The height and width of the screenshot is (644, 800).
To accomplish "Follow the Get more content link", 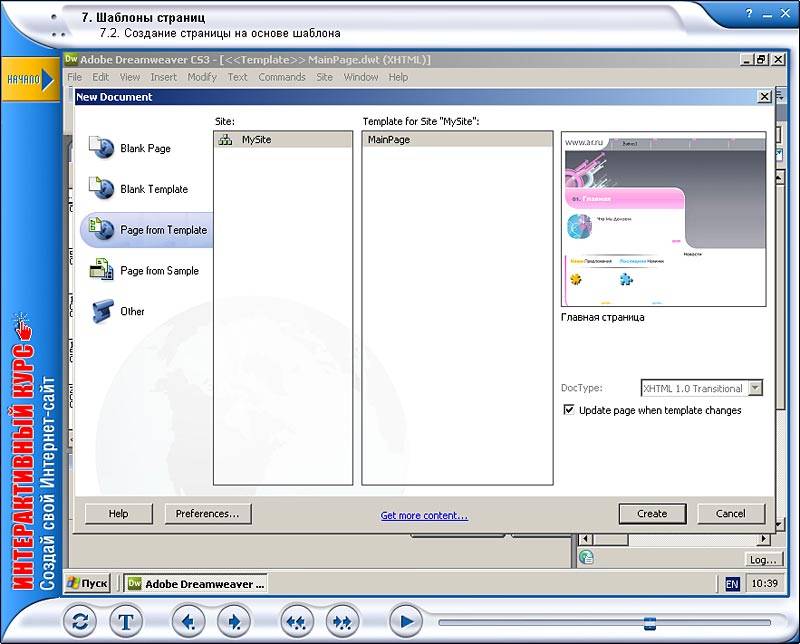I will click(x=424, y=515).
